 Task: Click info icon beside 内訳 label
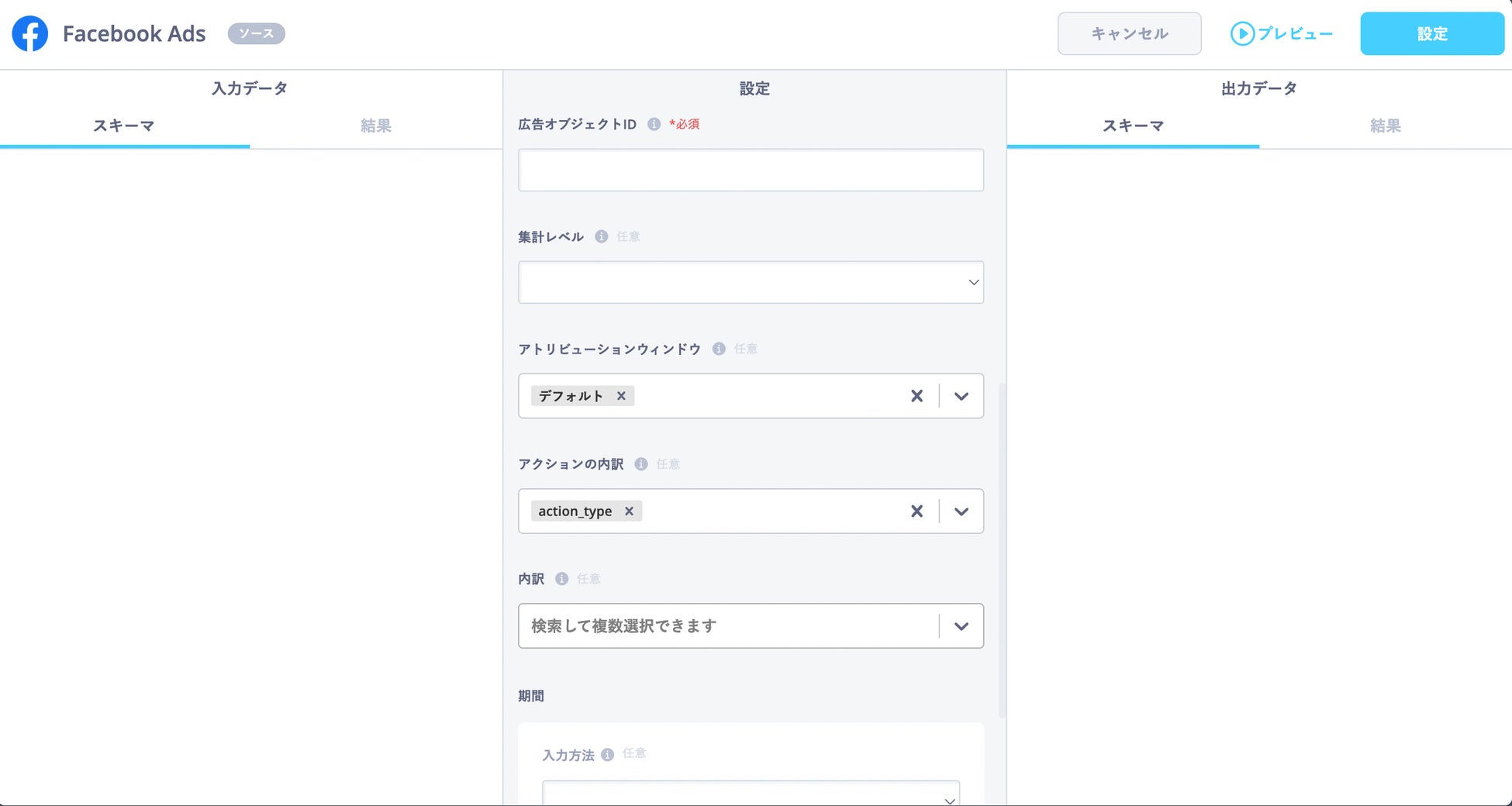(562, 579)
